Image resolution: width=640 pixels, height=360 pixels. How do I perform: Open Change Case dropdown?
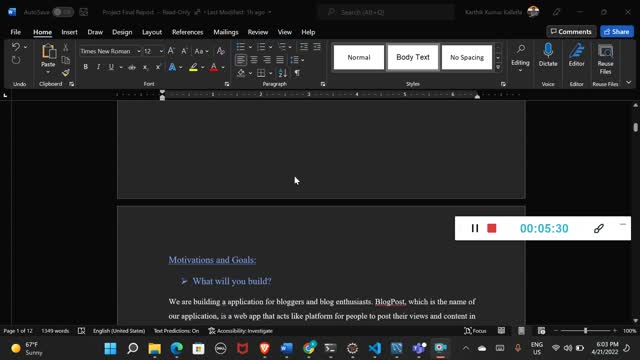(x=201, y=51)
